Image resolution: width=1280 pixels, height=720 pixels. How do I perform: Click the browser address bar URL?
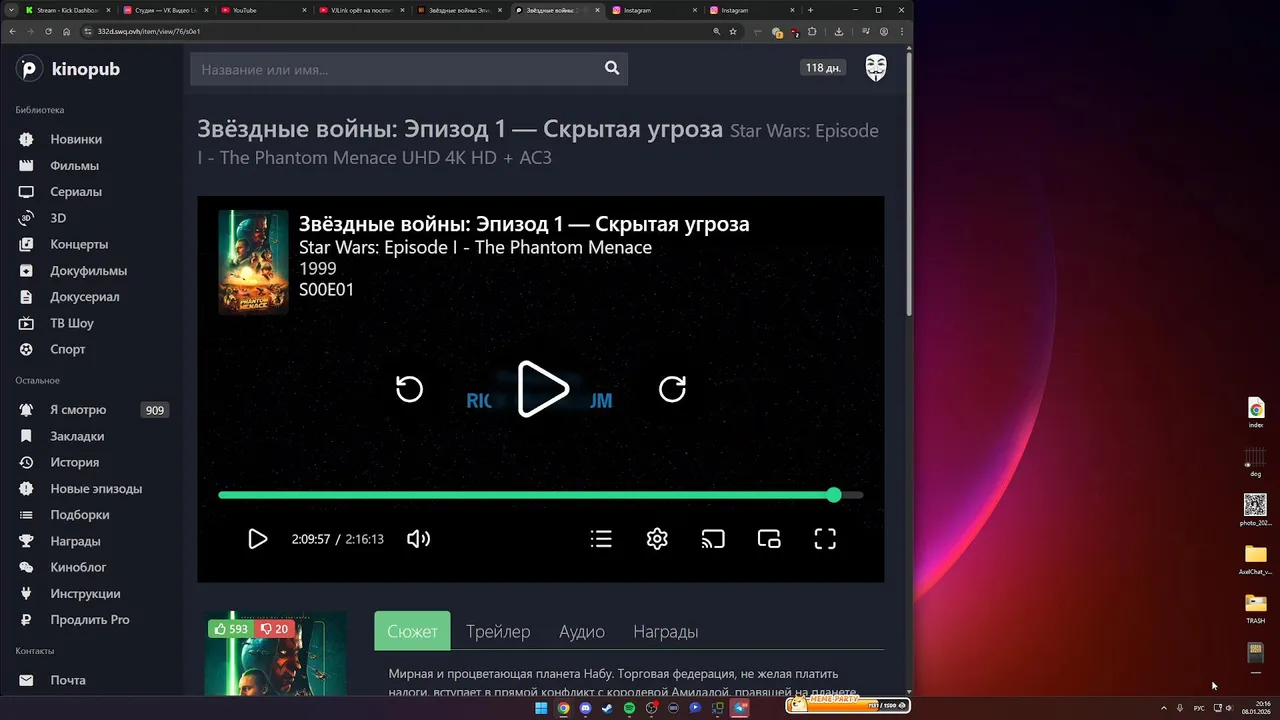pyautogui.click(x=149, y=31)
